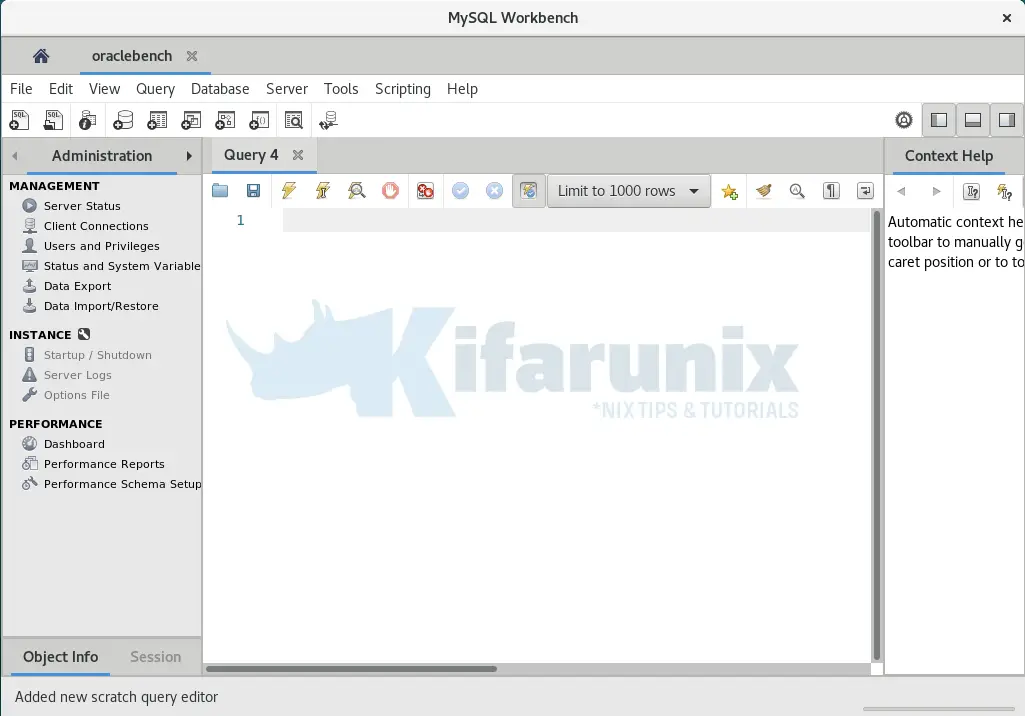The height and width of the screenshot is (716, 1025).
Task: Click the execute query lightning bolt icon
Action: pyautogui.click(x=289, y=191)
